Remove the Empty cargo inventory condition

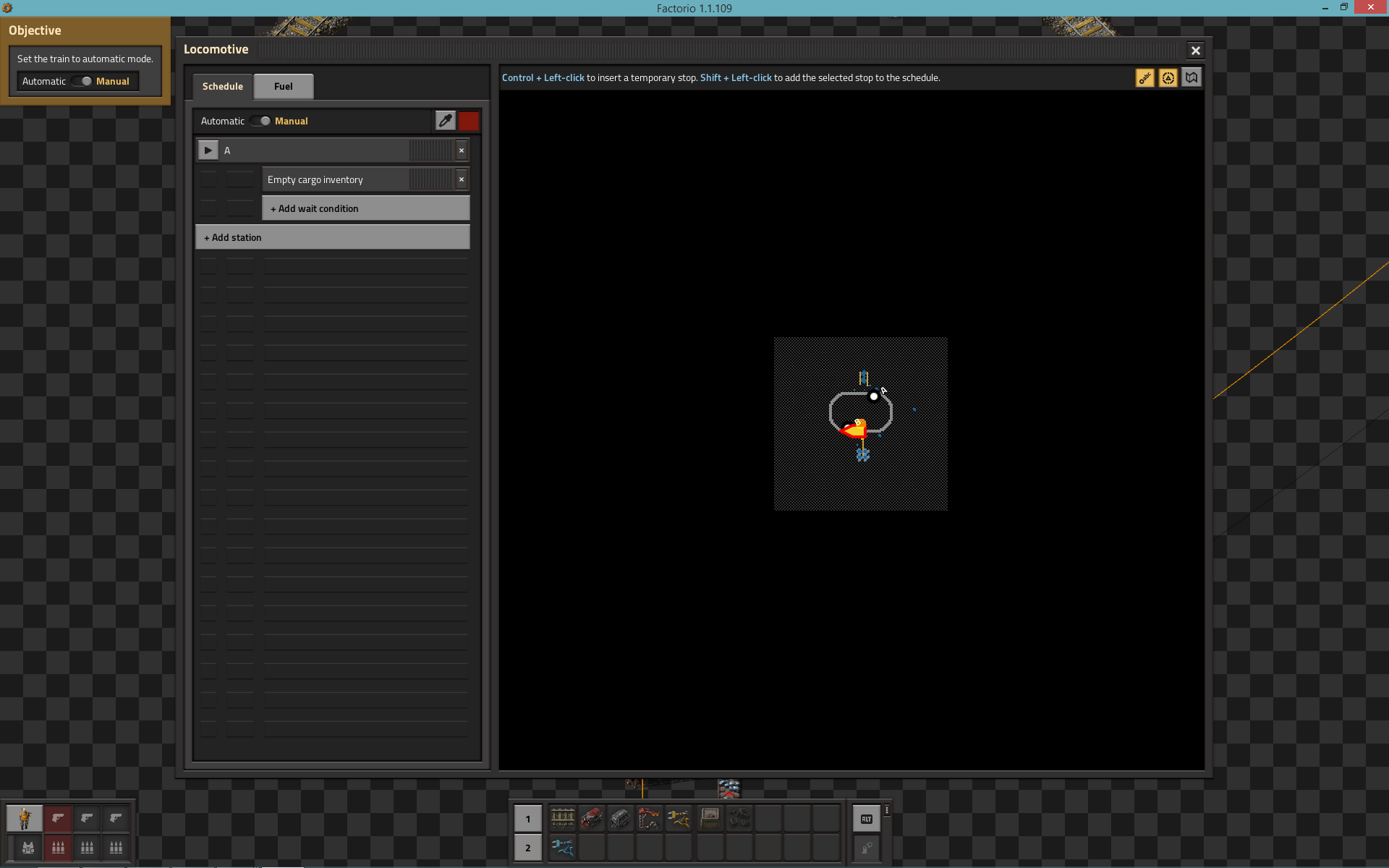coord(462,179)
